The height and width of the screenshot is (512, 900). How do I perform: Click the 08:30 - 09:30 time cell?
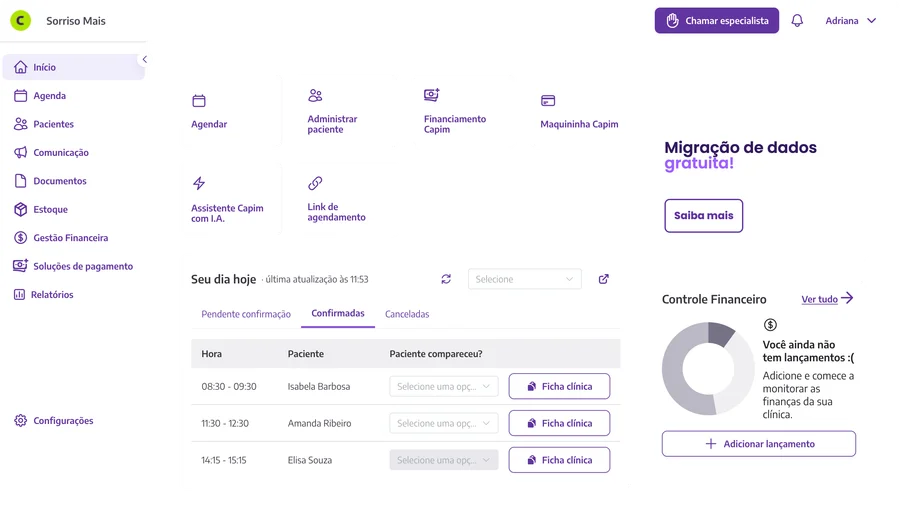coord(228,386)
